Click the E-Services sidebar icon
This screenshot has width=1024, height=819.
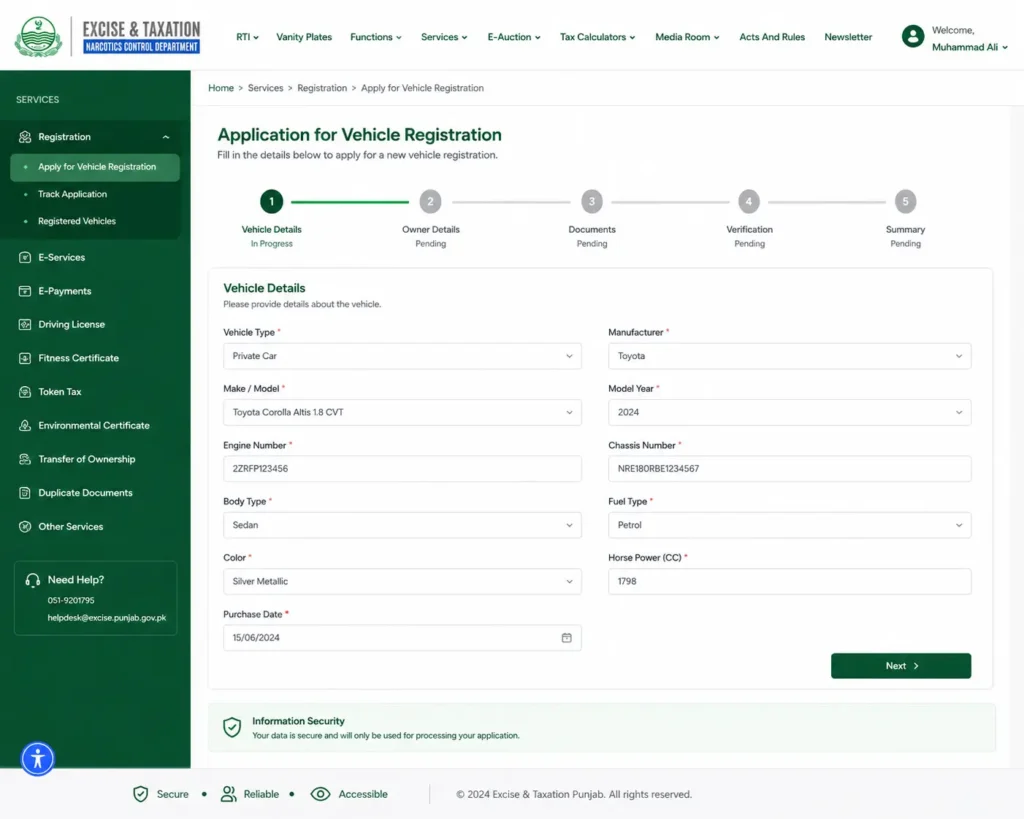click(x=25, y=257)
